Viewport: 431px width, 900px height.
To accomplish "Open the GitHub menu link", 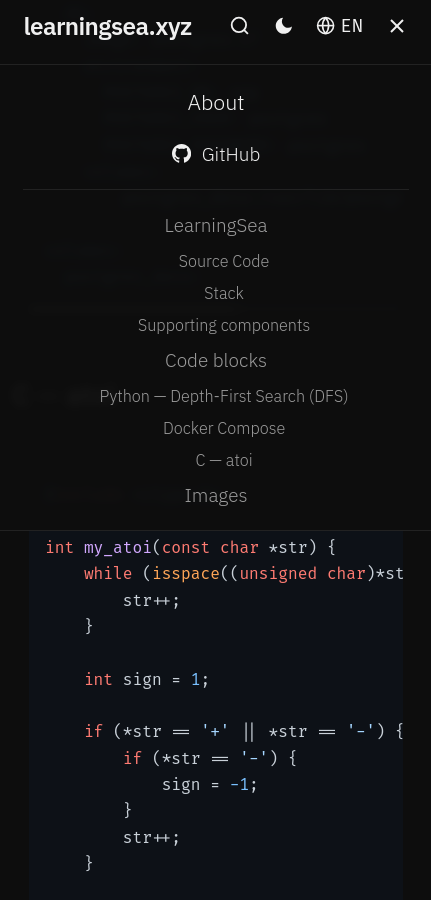I will 216,154.
